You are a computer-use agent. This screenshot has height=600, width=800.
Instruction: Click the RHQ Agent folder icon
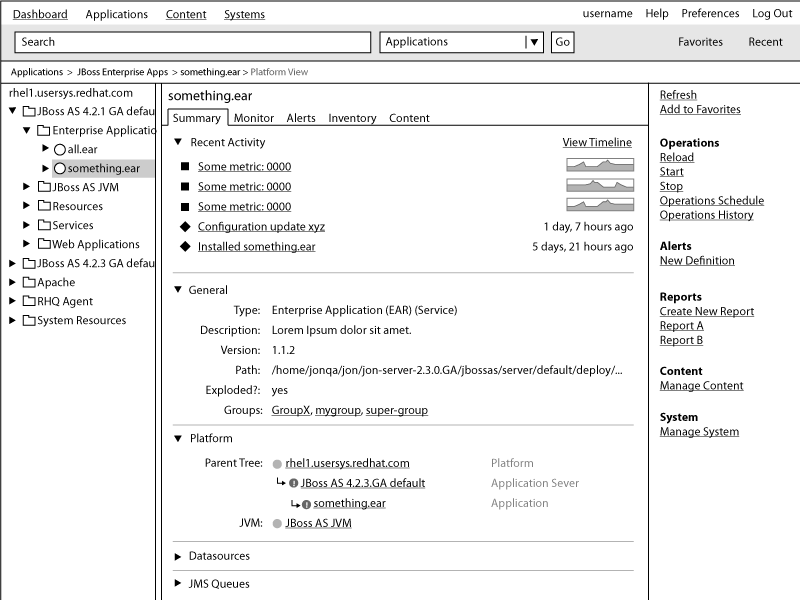[x=29, y=301]
